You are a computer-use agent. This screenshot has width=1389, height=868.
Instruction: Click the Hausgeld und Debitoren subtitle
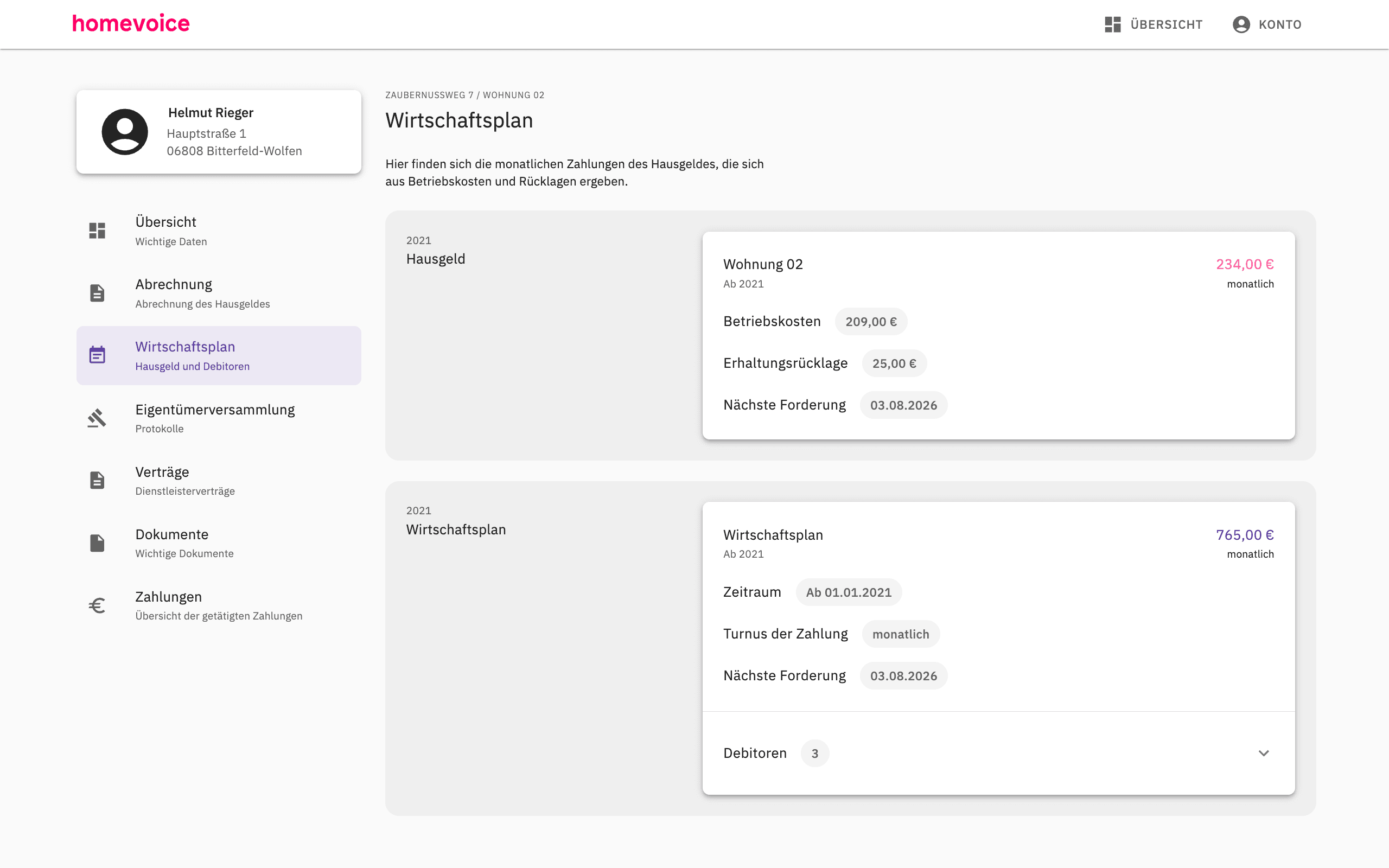(192, 366)
